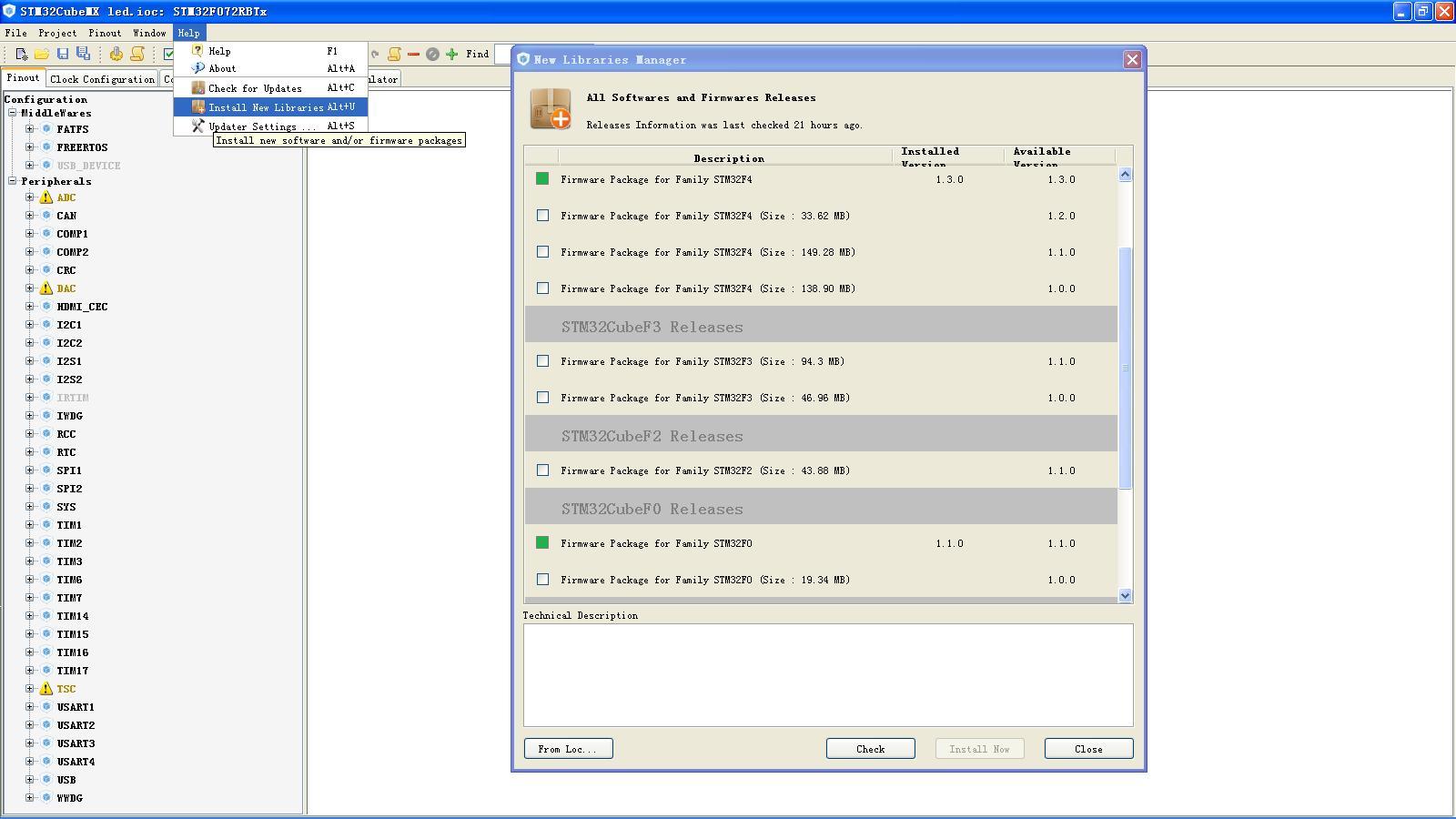Click the blue icon beside CRC
The image size is (1456, 819).
pos(46,270)
